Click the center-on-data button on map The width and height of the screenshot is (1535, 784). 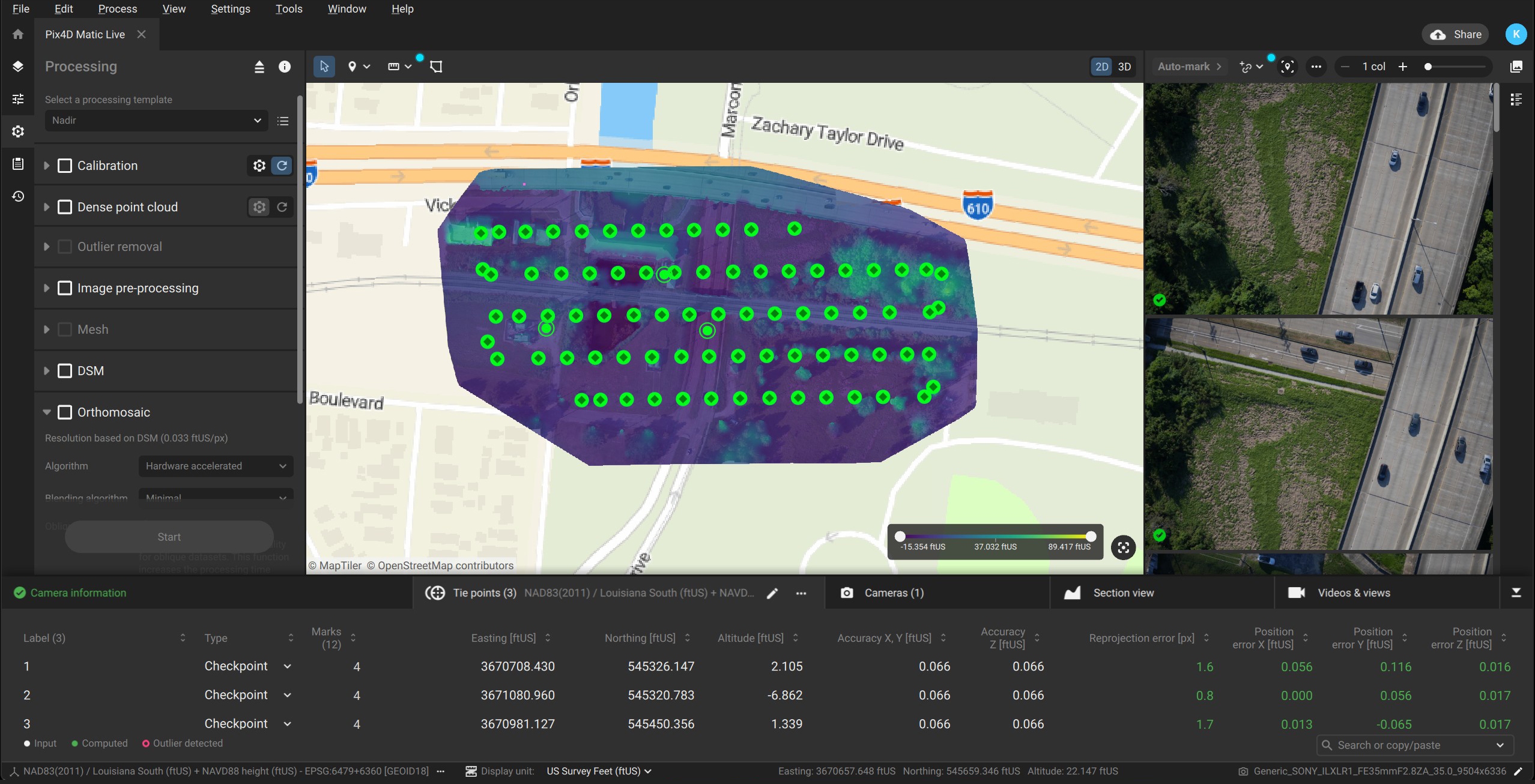coord(1123,547)
